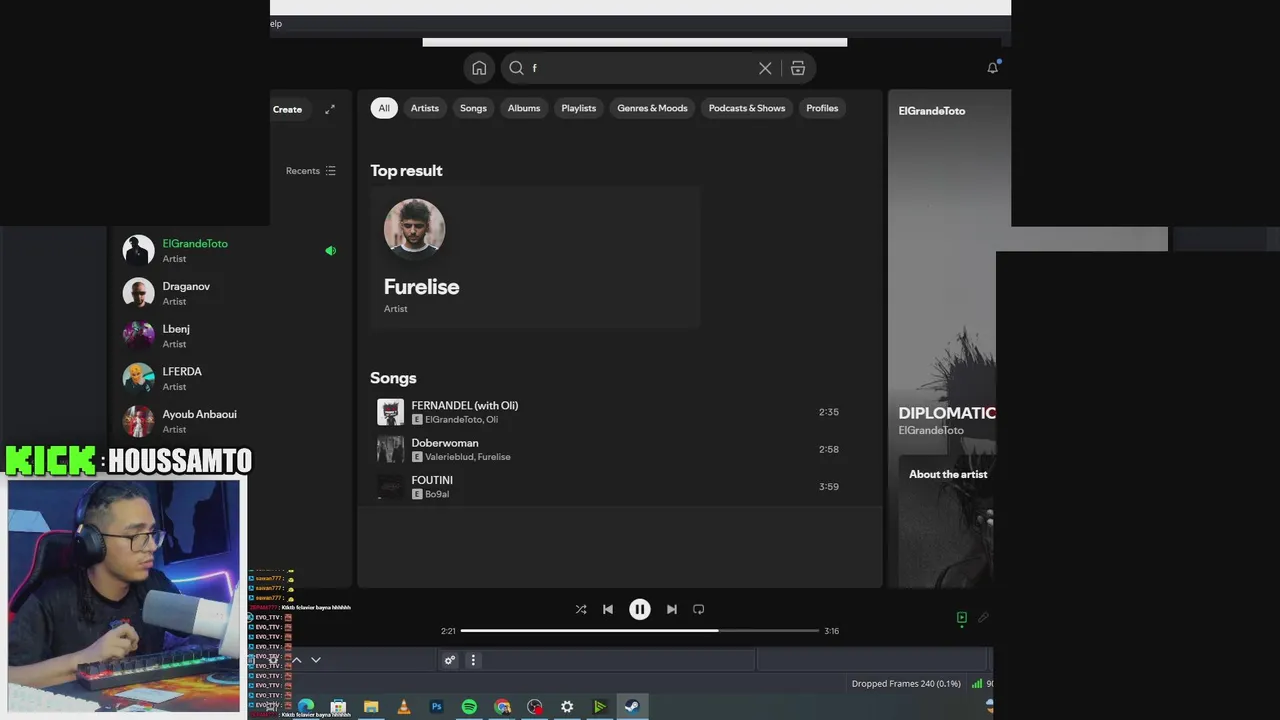Open ElGrandeToto in the library list

[228, 250]
